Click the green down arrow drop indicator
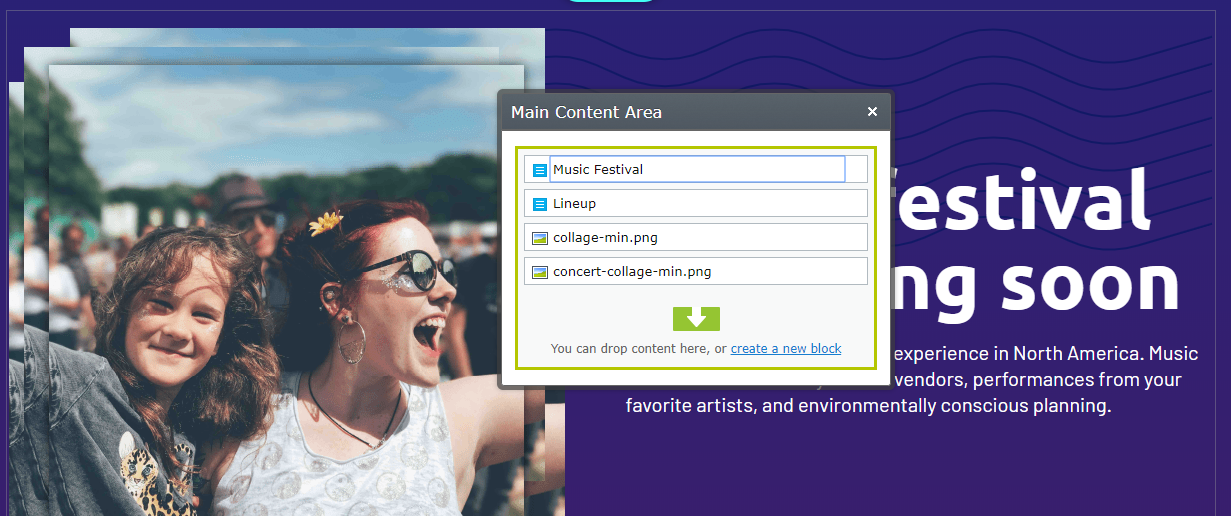This screenshot has width=1231, height=516. point(696,318)
